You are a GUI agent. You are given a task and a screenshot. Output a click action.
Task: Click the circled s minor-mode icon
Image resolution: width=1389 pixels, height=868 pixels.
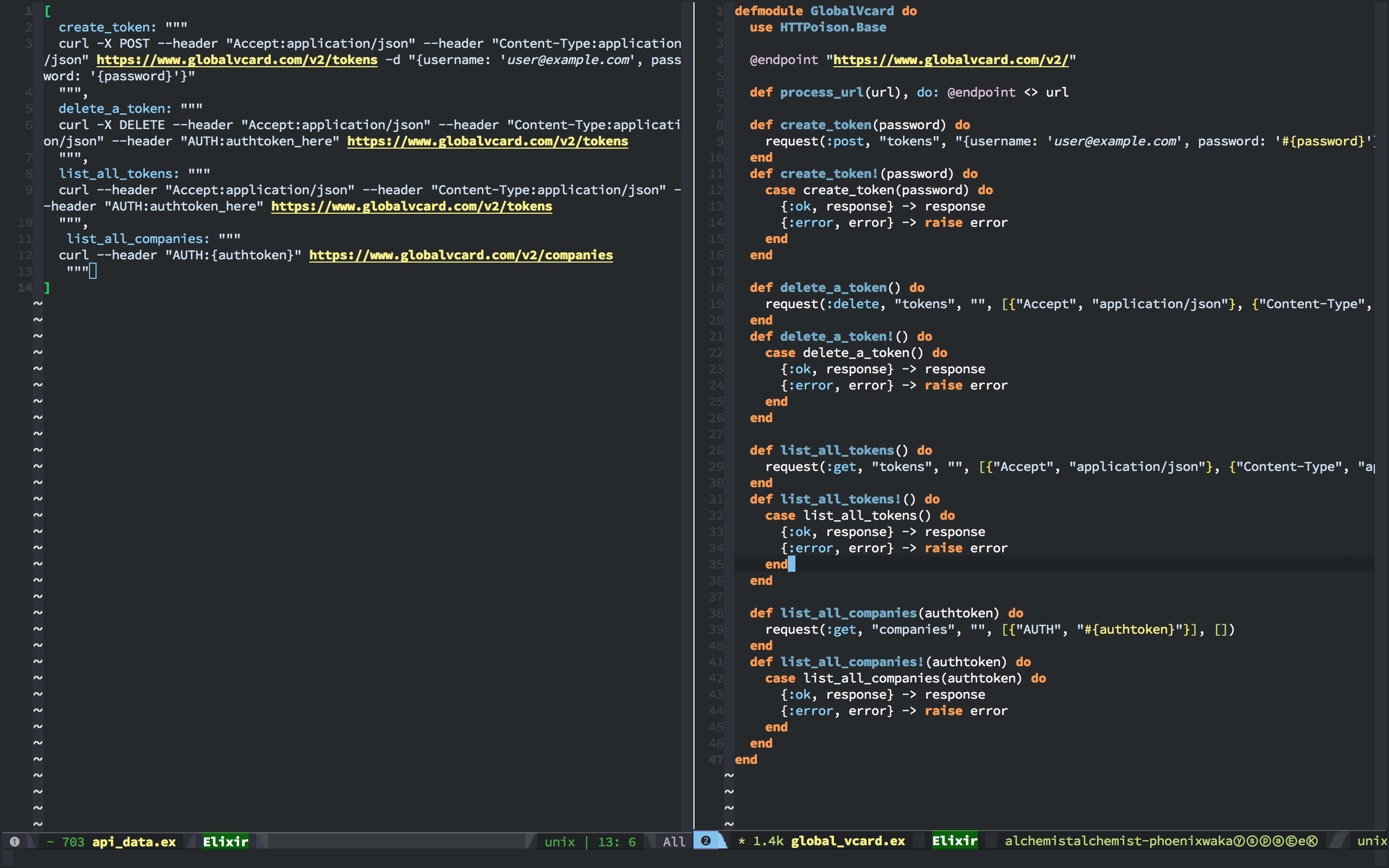click(1252, 841)
